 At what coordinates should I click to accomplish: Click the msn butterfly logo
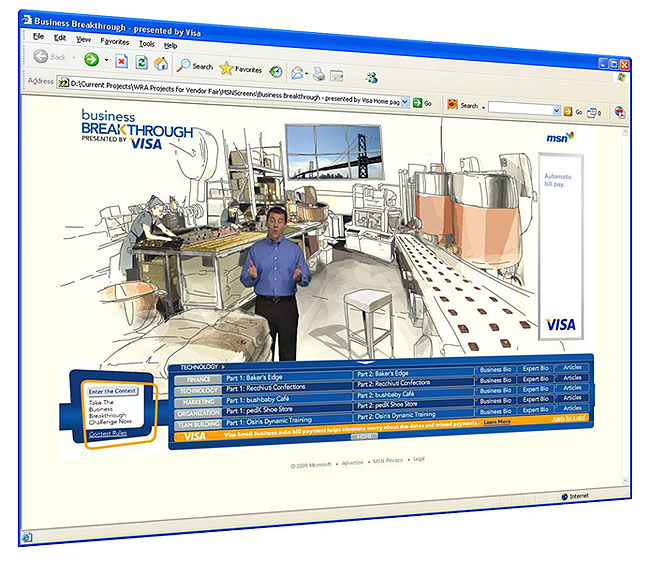560,137
